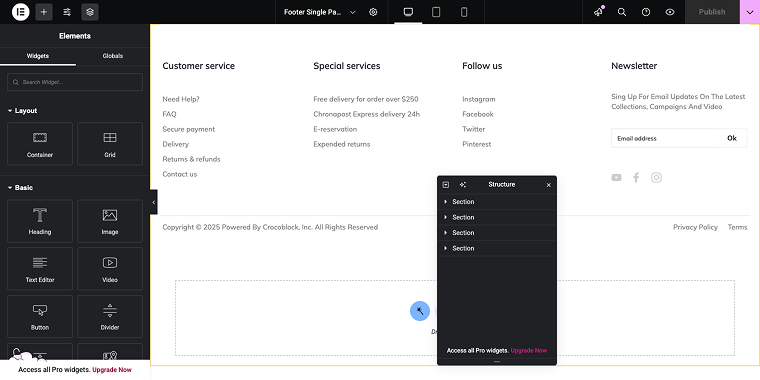Collapse the Layout widgets category
Screen dimensions: 760x380
click(x=23, y=111)
